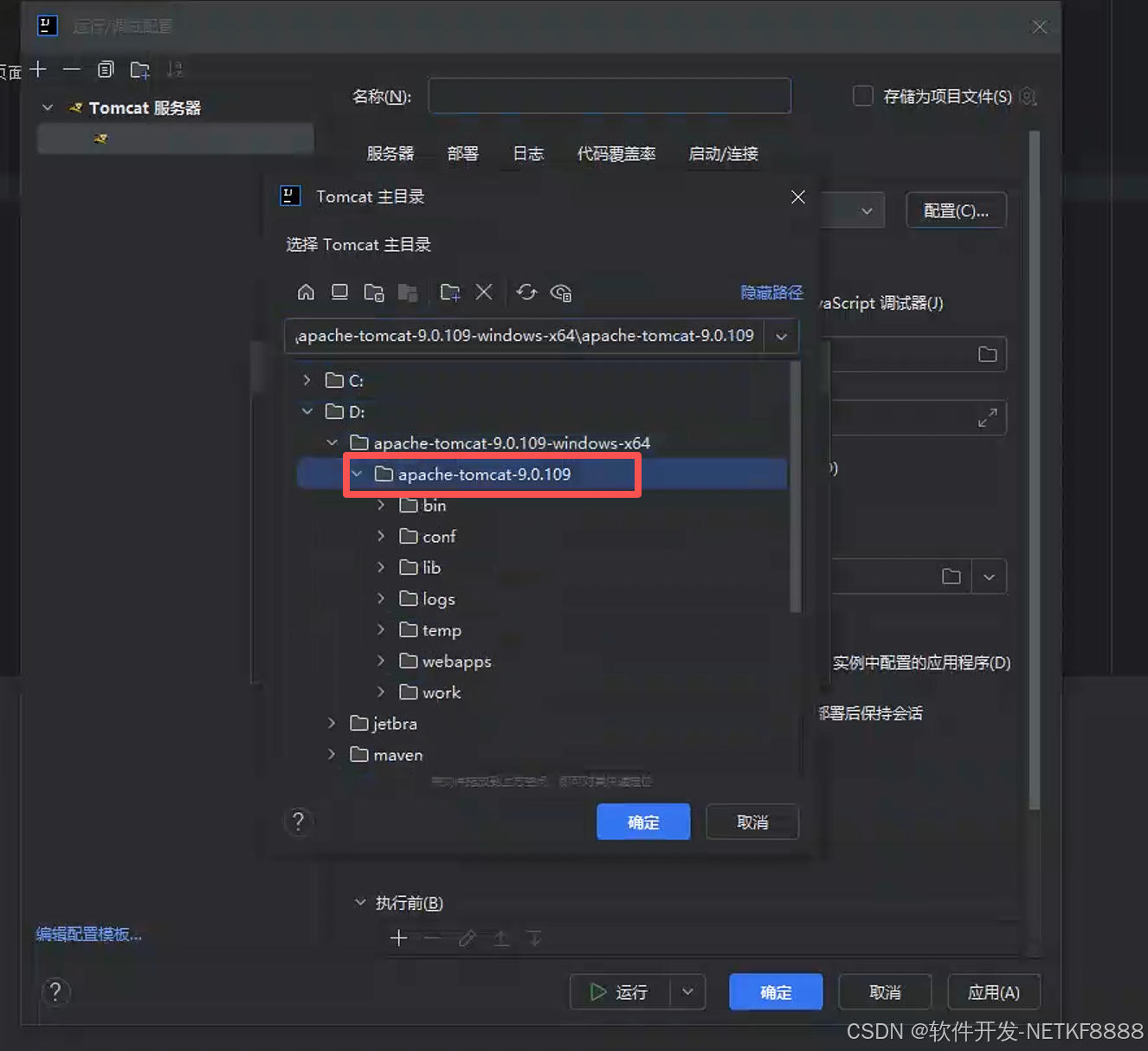Click the desktop directory icon
Screen dimensions: 1148x1051
point(339,292)
